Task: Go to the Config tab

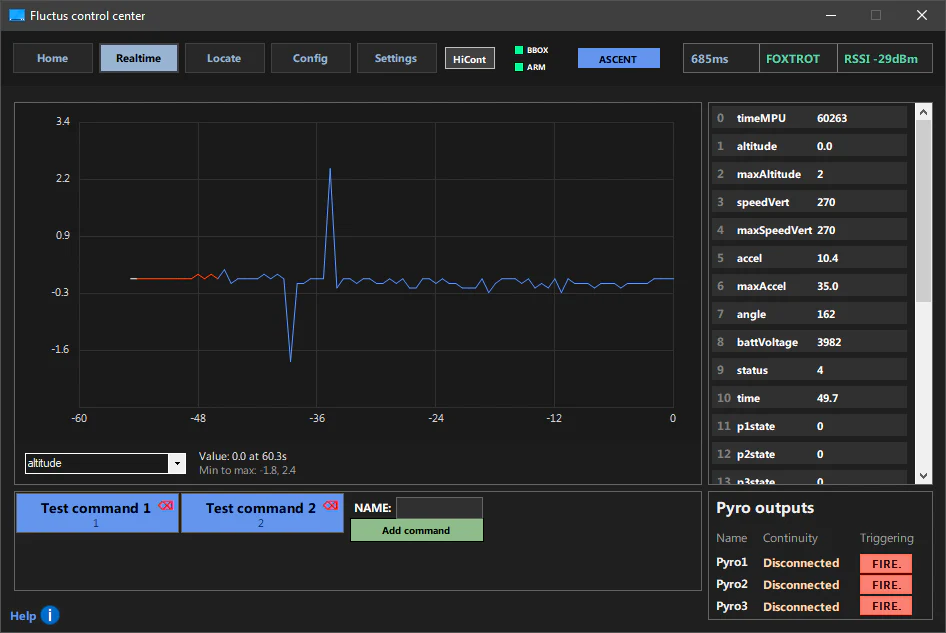Action: (310, 58)
